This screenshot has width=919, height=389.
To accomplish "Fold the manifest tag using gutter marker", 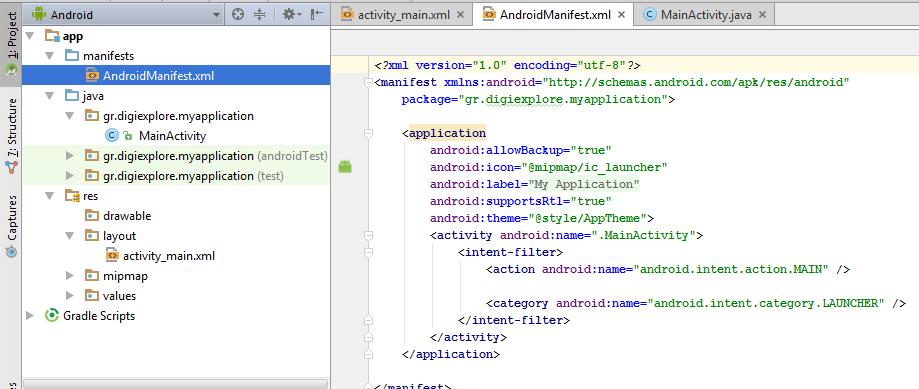I will [368, 83].
